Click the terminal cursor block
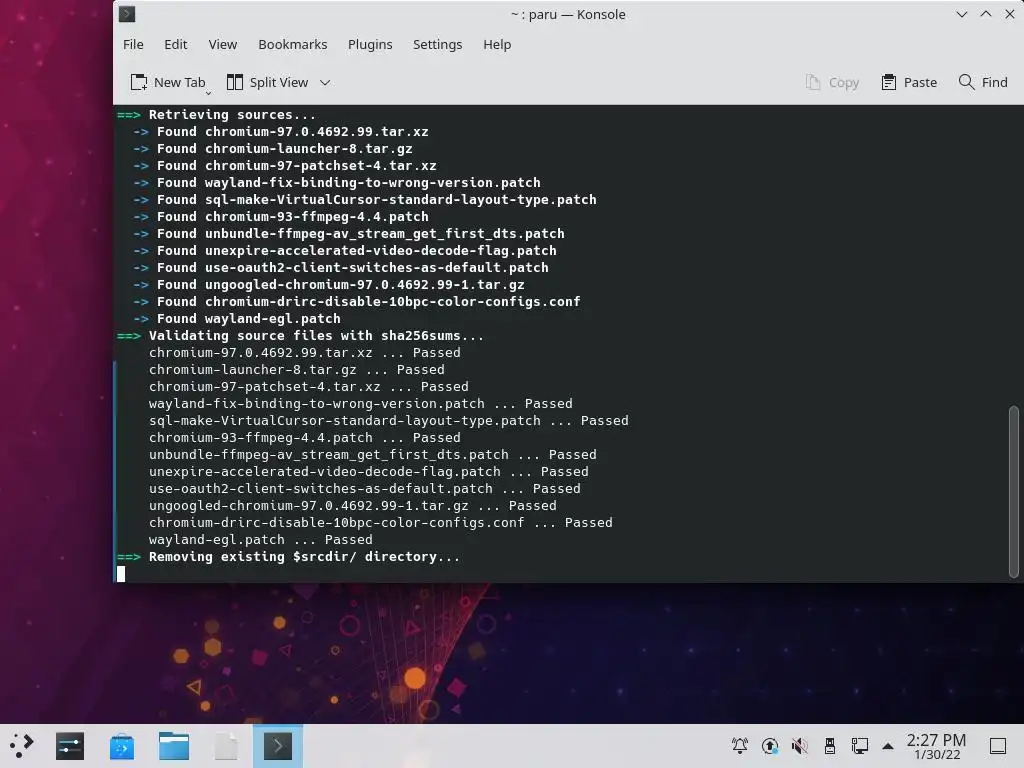This screenshot has height=768, width=1024. click(x=121, y=573)
